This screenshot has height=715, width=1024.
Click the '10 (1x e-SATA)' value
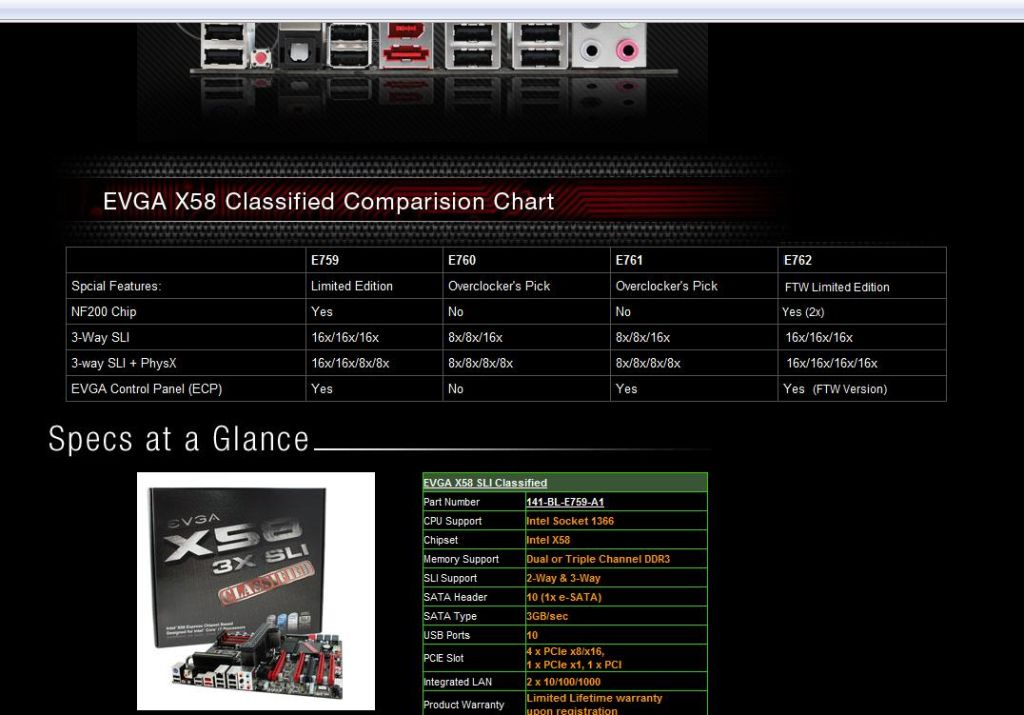(564, 597)
